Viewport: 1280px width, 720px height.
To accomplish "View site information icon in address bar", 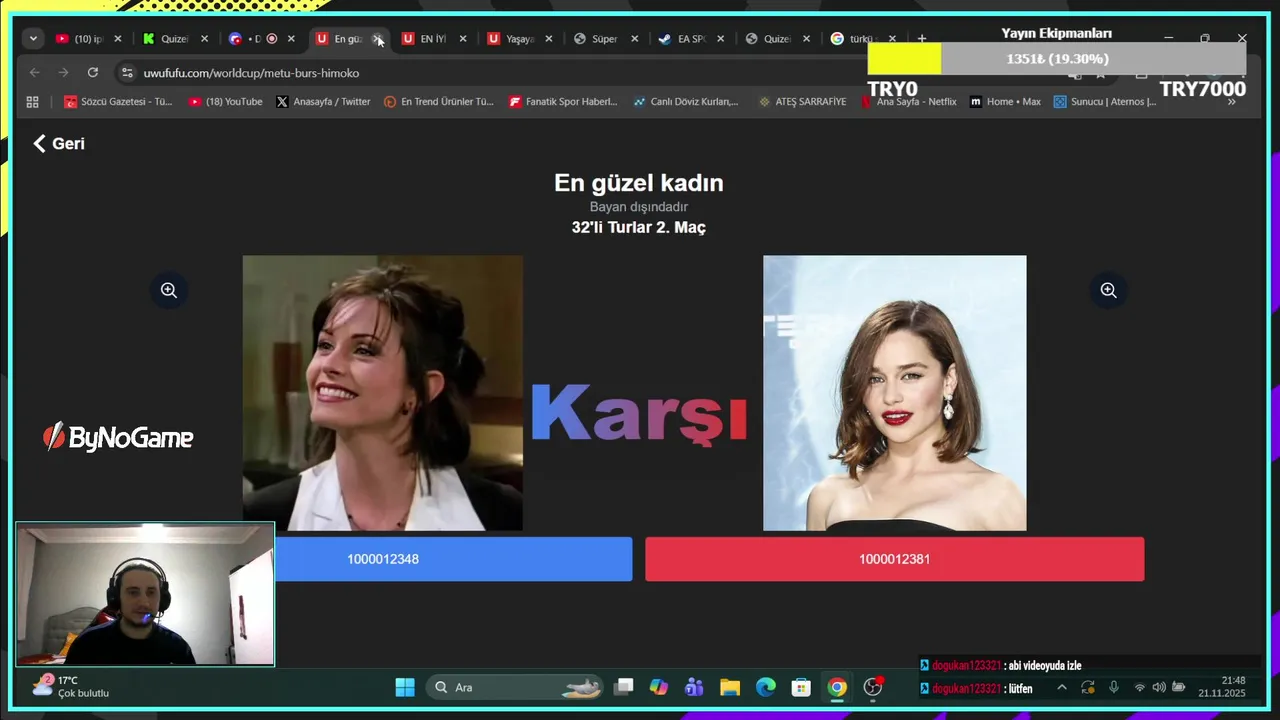I will point(126,73).
